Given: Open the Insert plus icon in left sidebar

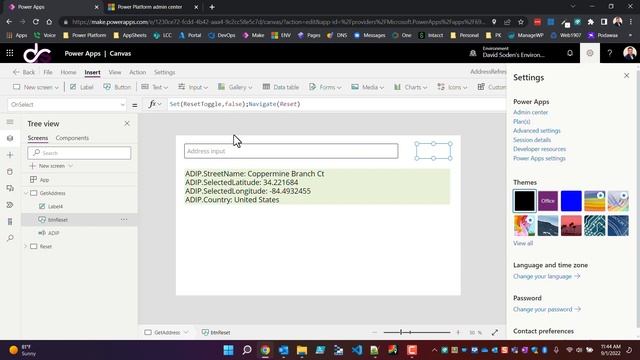Looking at the screenshot, I should tap(10, 155).
